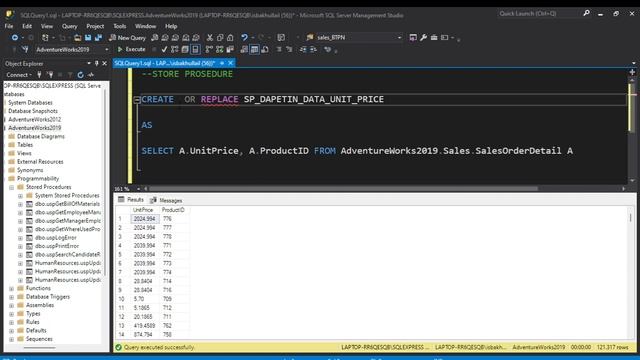Expand the Functions folder
This screenshot has width=640, height=360.
[11, 289]
